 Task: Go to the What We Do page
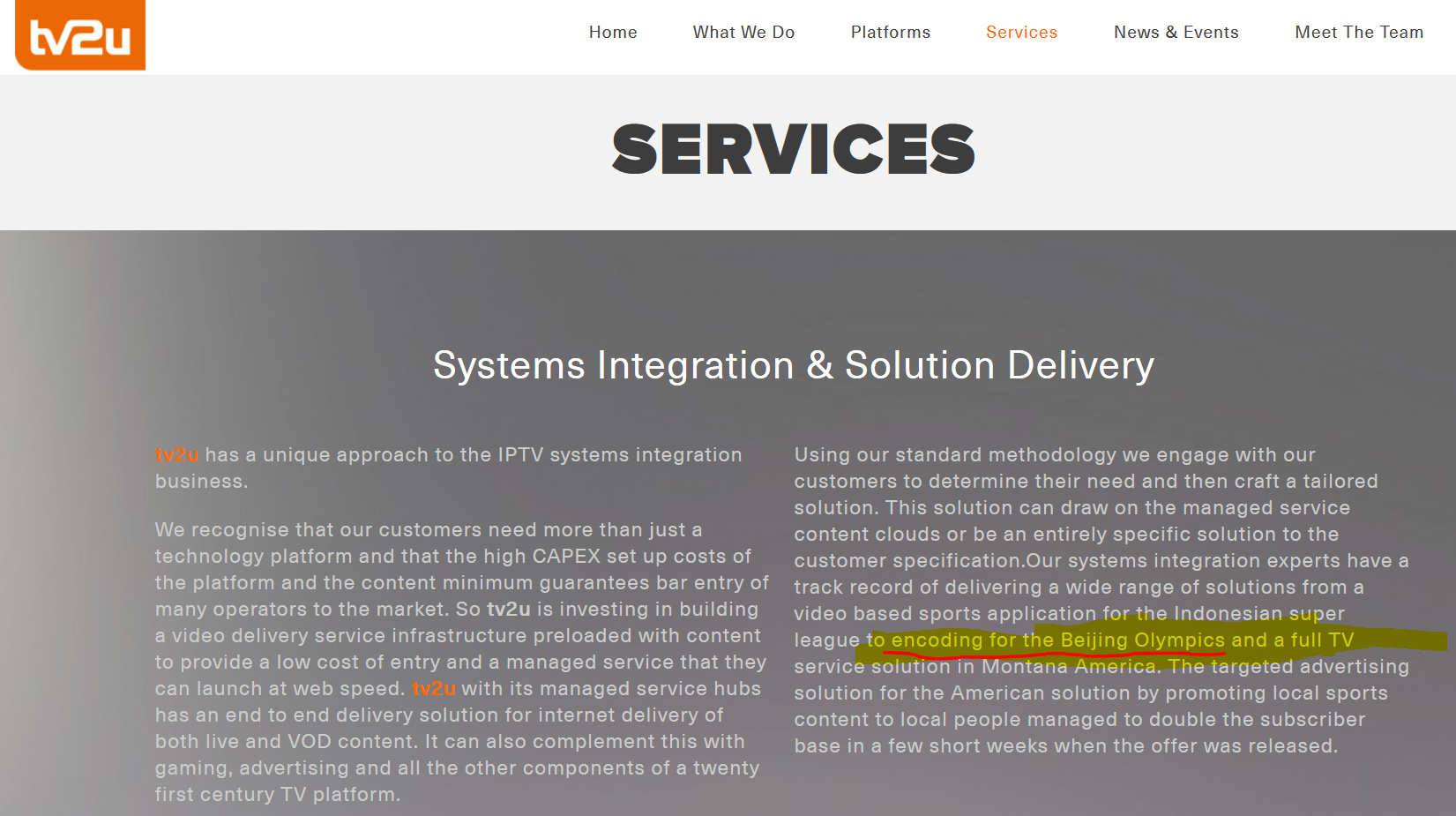[743, 33]
